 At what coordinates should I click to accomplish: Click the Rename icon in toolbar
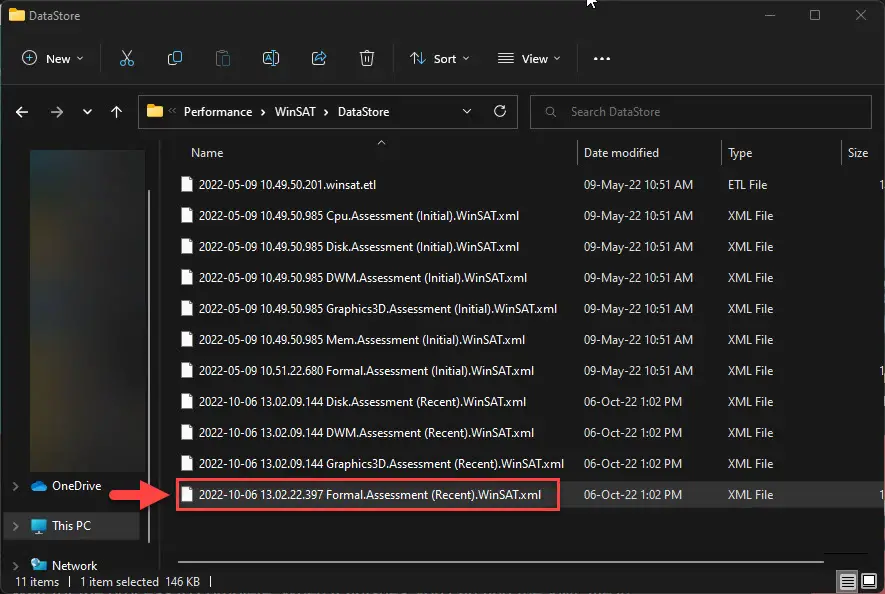point(271,58)
